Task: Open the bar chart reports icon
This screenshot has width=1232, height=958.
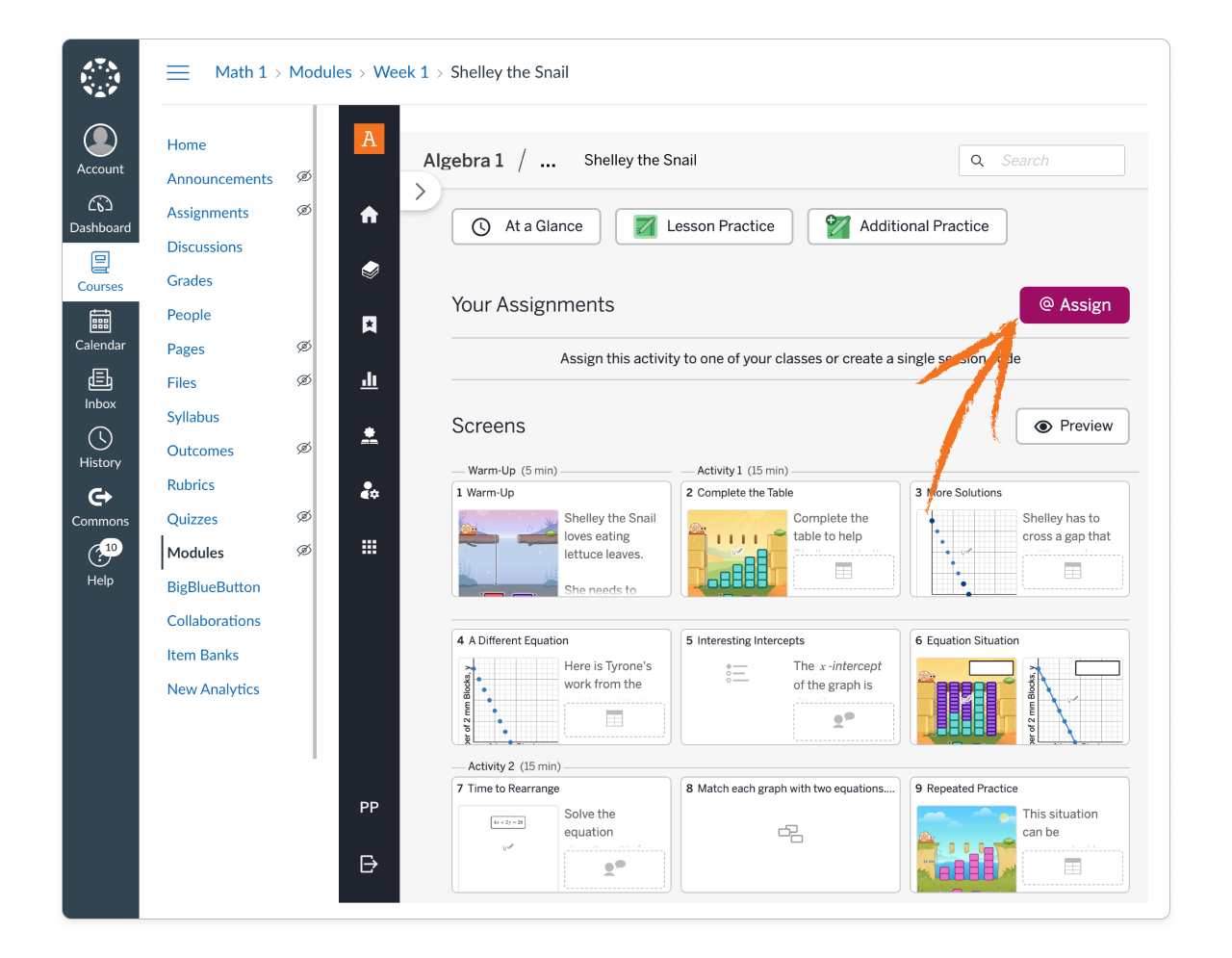Action: tap(369, 379)
